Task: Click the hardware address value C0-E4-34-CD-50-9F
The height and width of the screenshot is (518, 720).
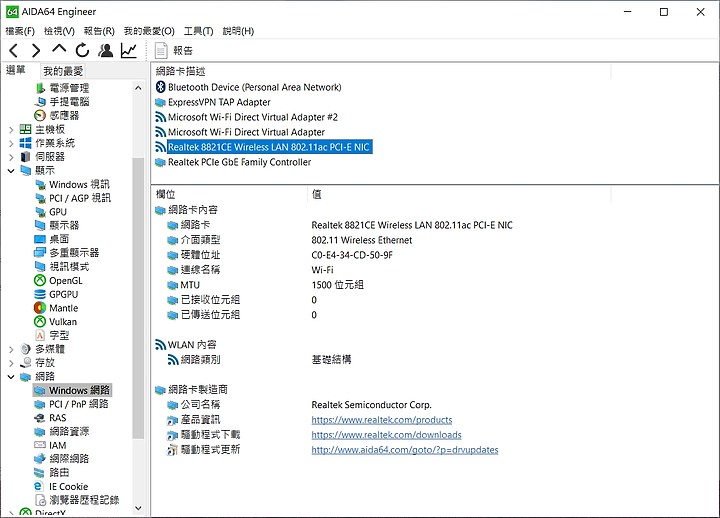Action: (x=352, y=255)
